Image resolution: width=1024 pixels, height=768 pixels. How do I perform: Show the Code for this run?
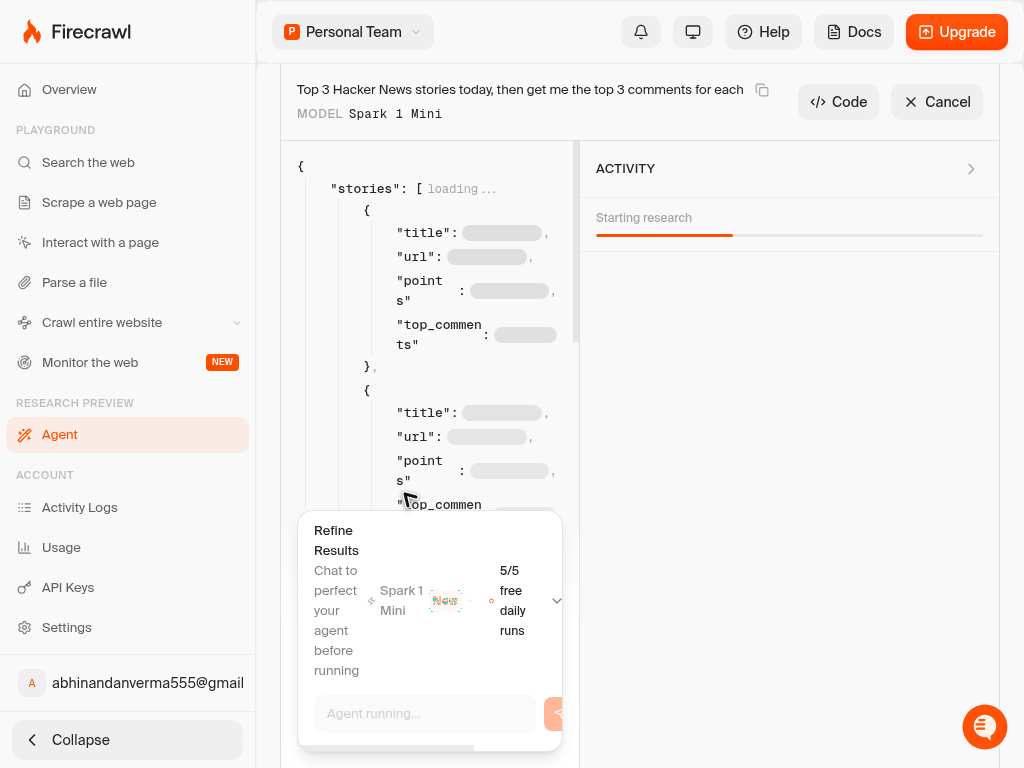click(x=839, y=102)
